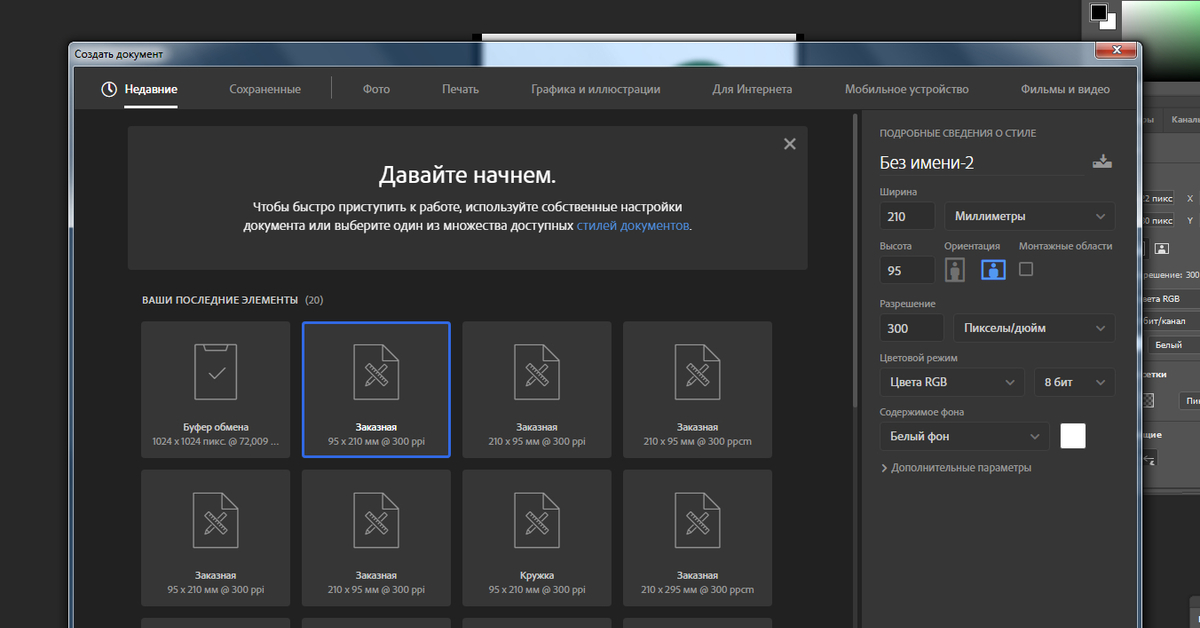Click the clock icon beside Недавние
This screenshot has height=628, width=1200.
(109, 89)
